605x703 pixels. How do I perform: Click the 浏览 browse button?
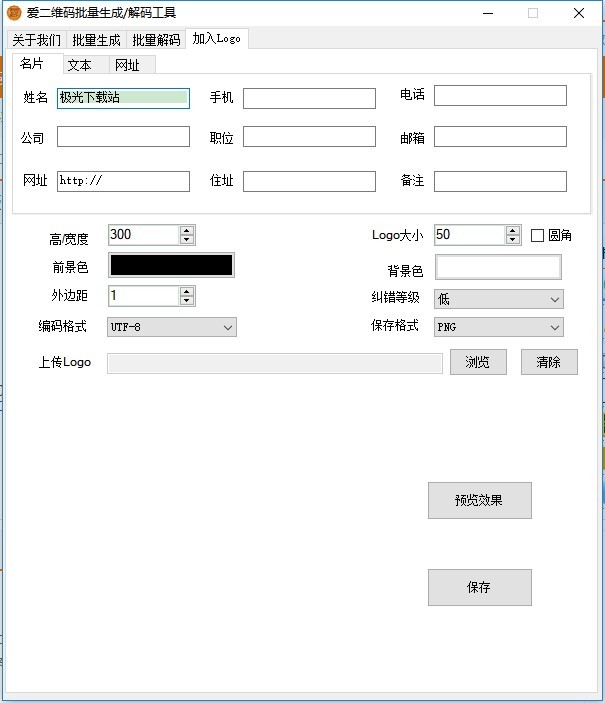click(478, 362)
